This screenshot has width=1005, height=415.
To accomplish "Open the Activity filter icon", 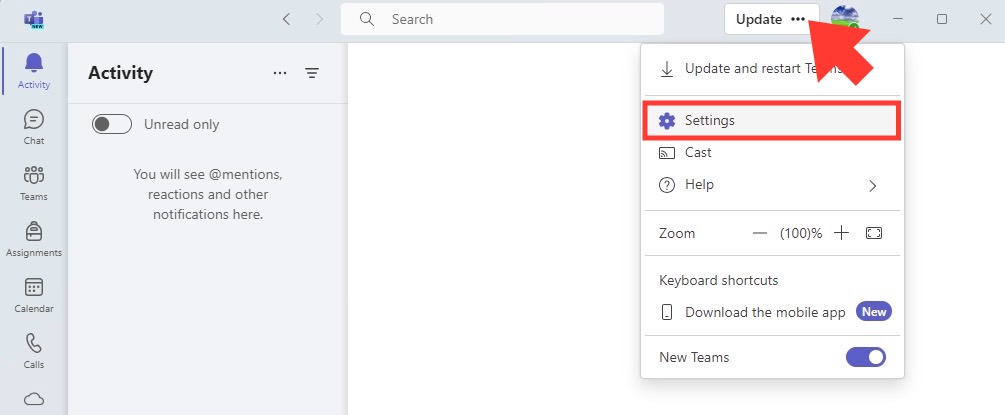I will [311, 73].
